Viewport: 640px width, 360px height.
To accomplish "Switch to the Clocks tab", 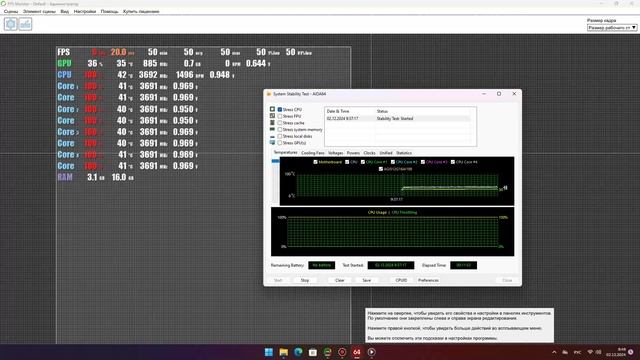I will (x=369, y=153).
